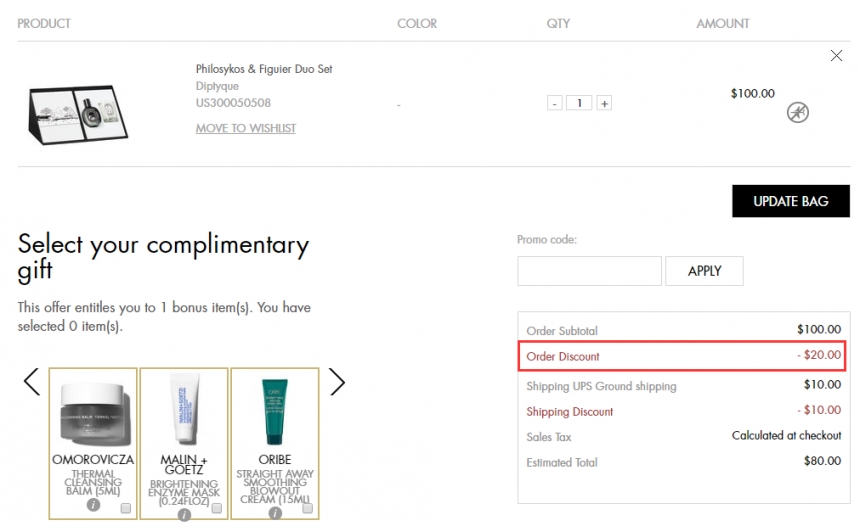Click the quantity input box

coord(580,103)
